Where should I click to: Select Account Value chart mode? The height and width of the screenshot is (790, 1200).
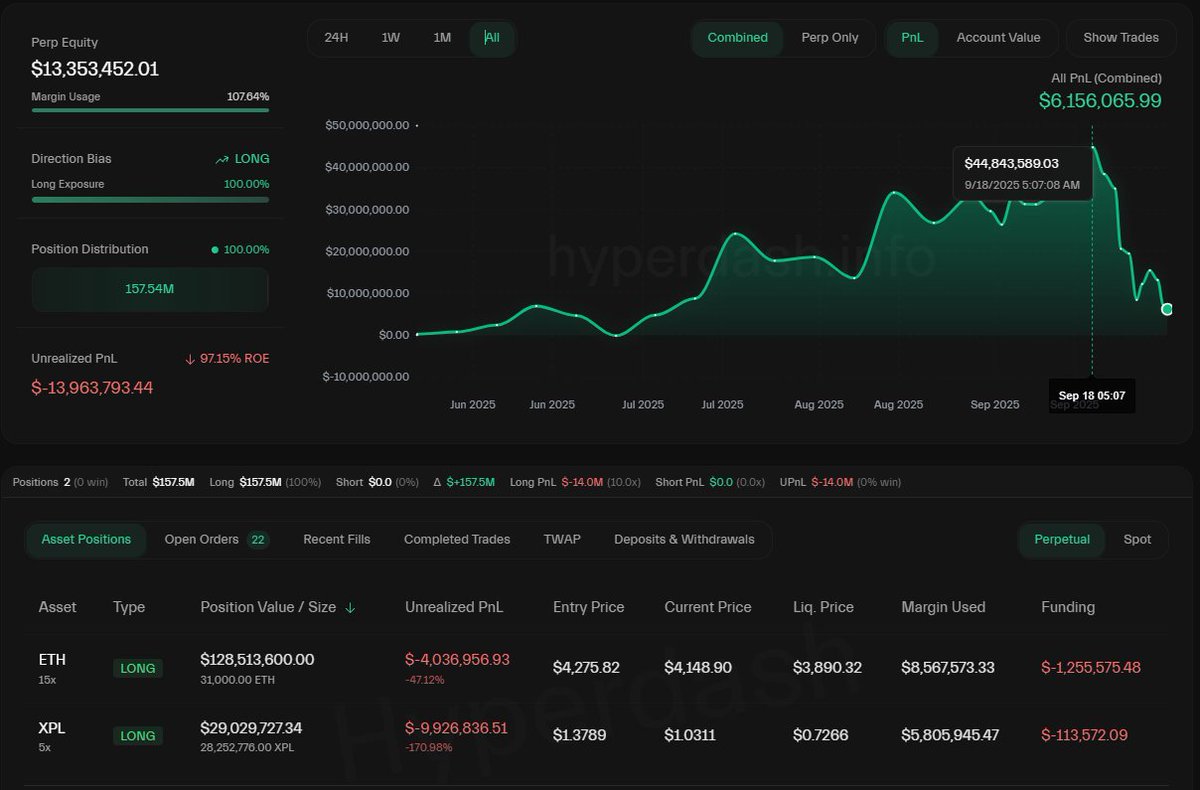coord(999,37)
